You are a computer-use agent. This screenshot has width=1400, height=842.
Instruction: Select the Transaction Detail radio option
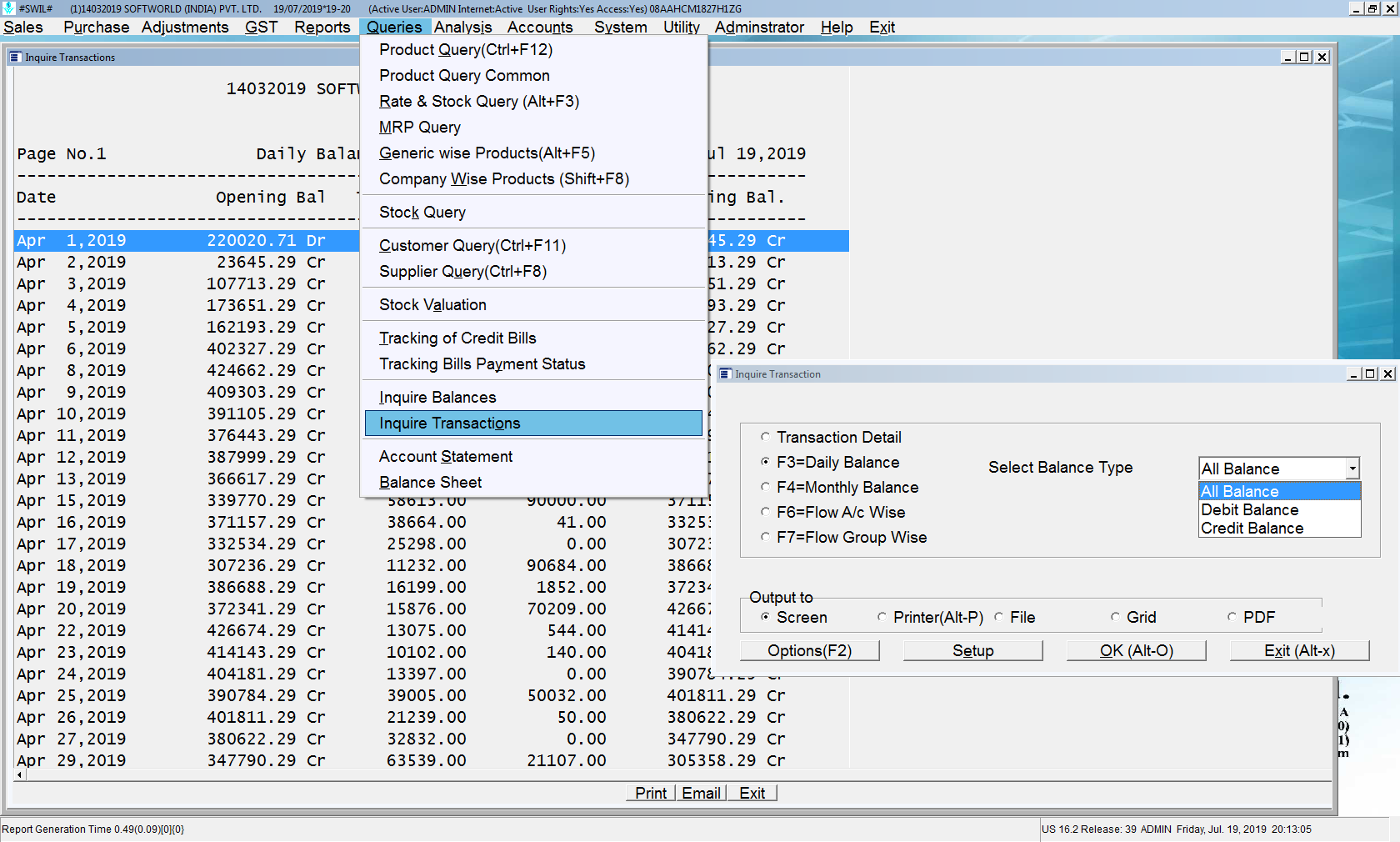click(x=765, y=437)
